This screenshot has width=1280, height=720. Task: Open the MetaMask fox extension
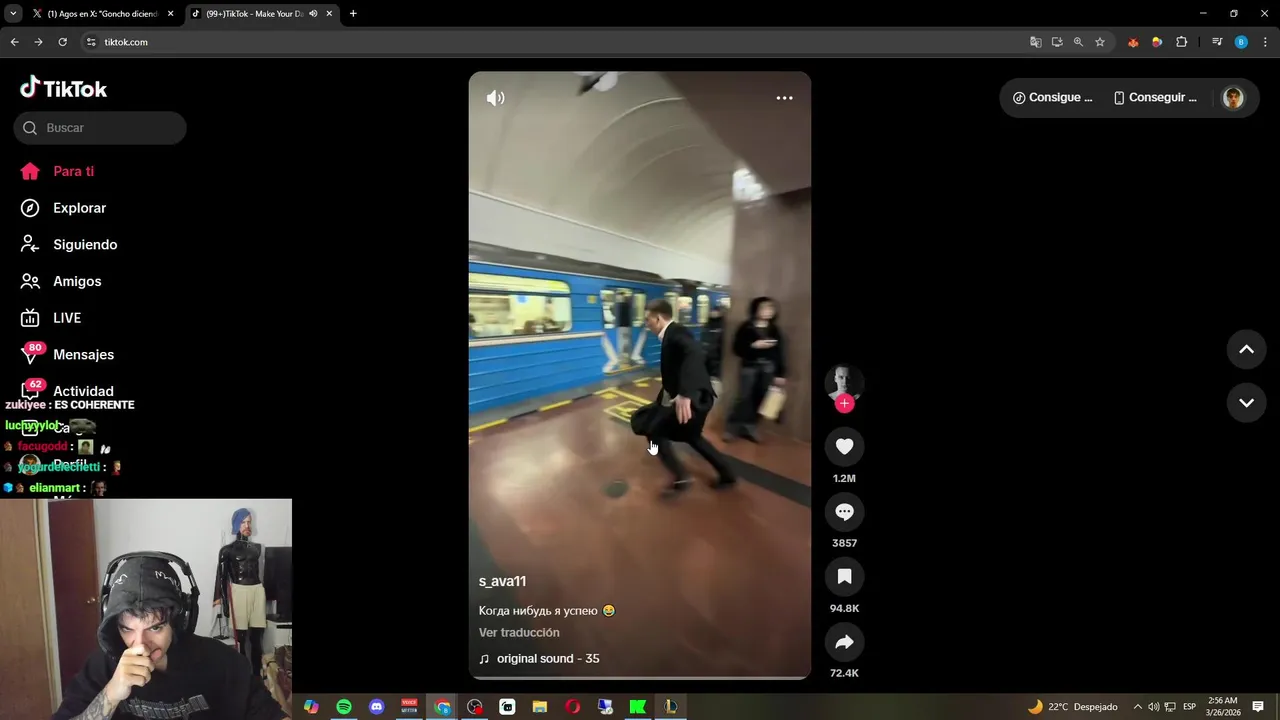1133,42
